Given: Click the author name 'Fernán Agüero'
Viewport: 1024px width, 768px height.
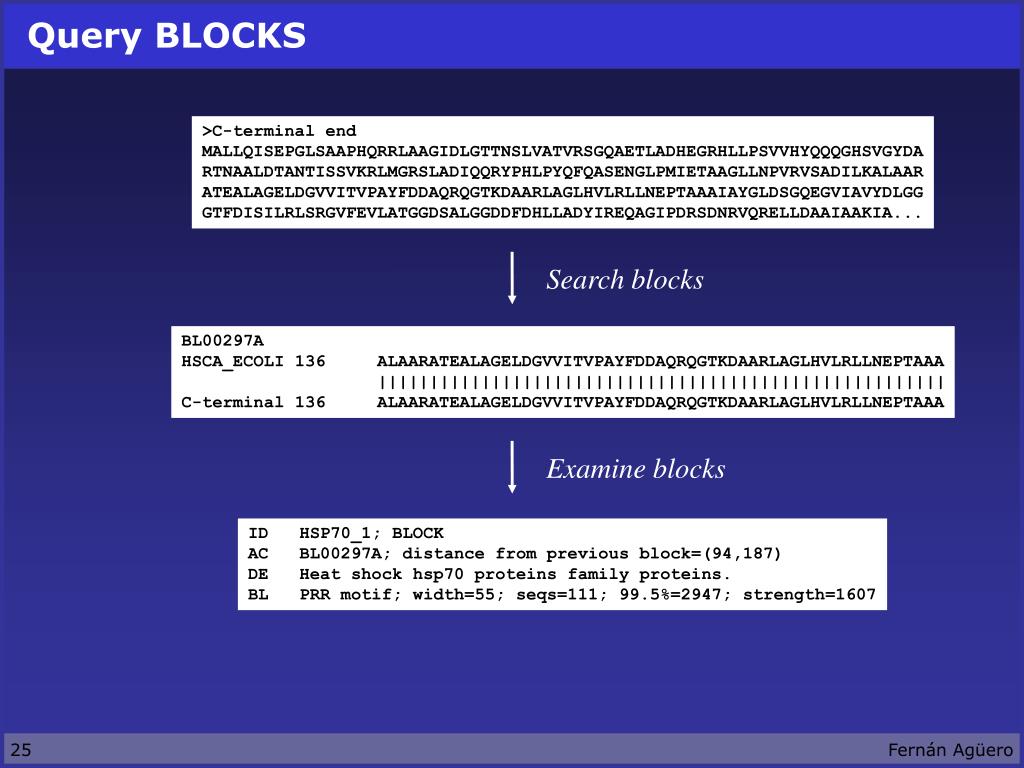Looking at the screenshot, I should 950,750.
